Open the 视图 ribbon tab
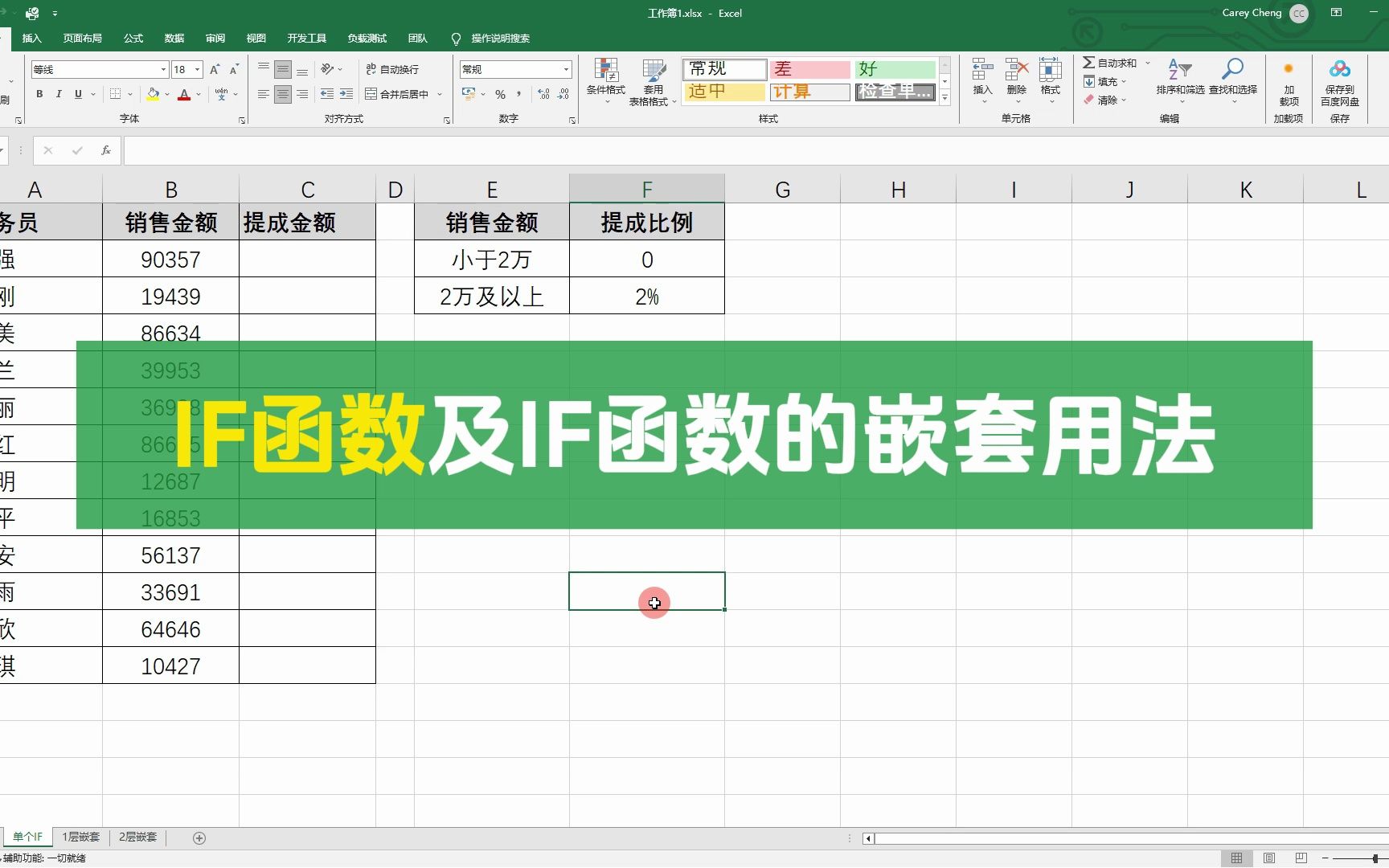This screenshot has height=868, width=1389. pyautogui.click(x=256, y=39)
